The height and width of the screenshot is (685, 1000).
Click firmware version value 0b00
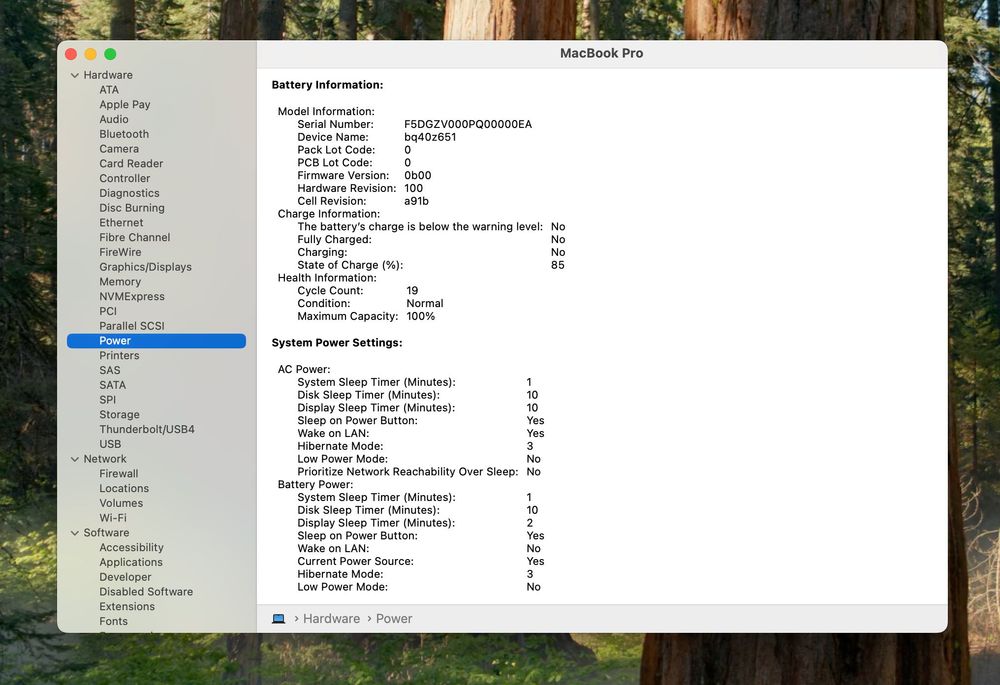tap(417, 175)
